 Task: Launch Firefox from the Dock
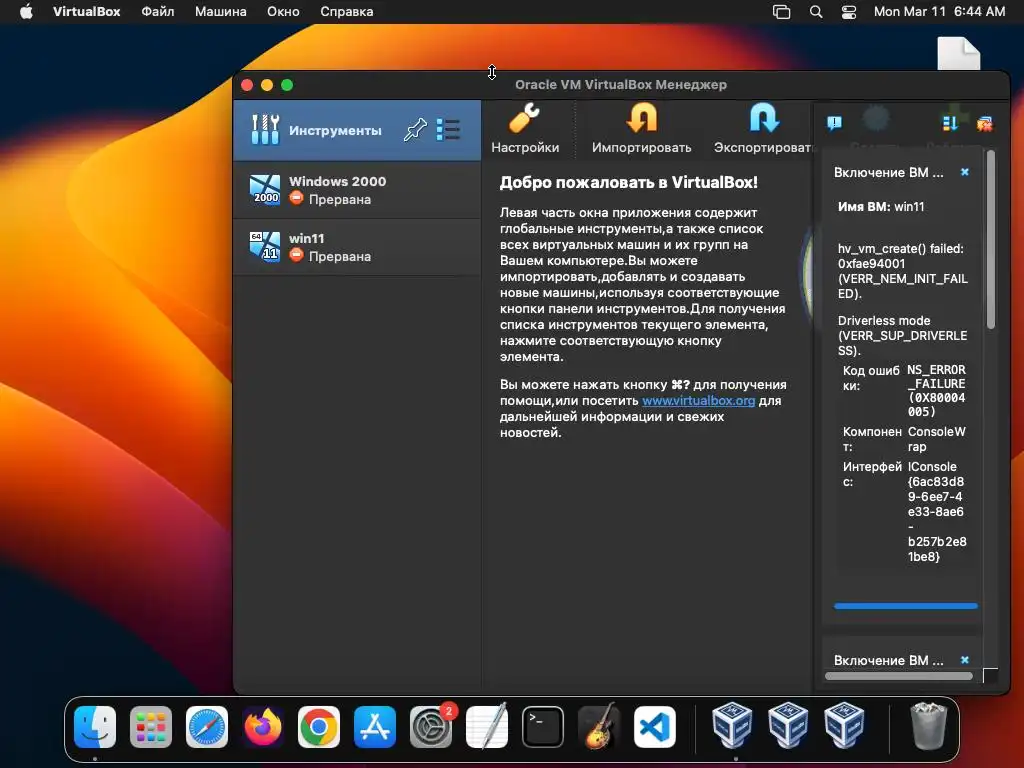[x=263, y=727]
